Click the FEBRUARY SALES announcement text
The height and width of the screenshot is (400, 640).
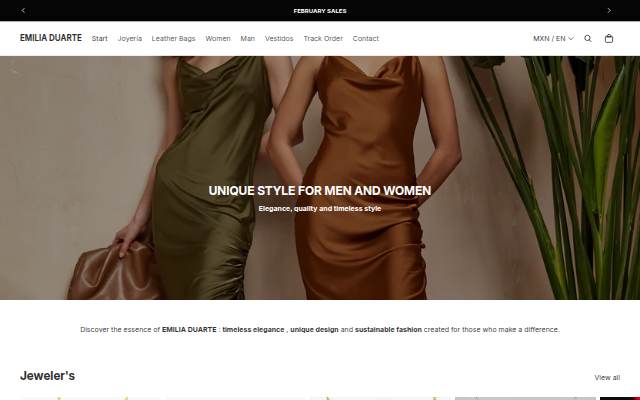pos(320,11)
